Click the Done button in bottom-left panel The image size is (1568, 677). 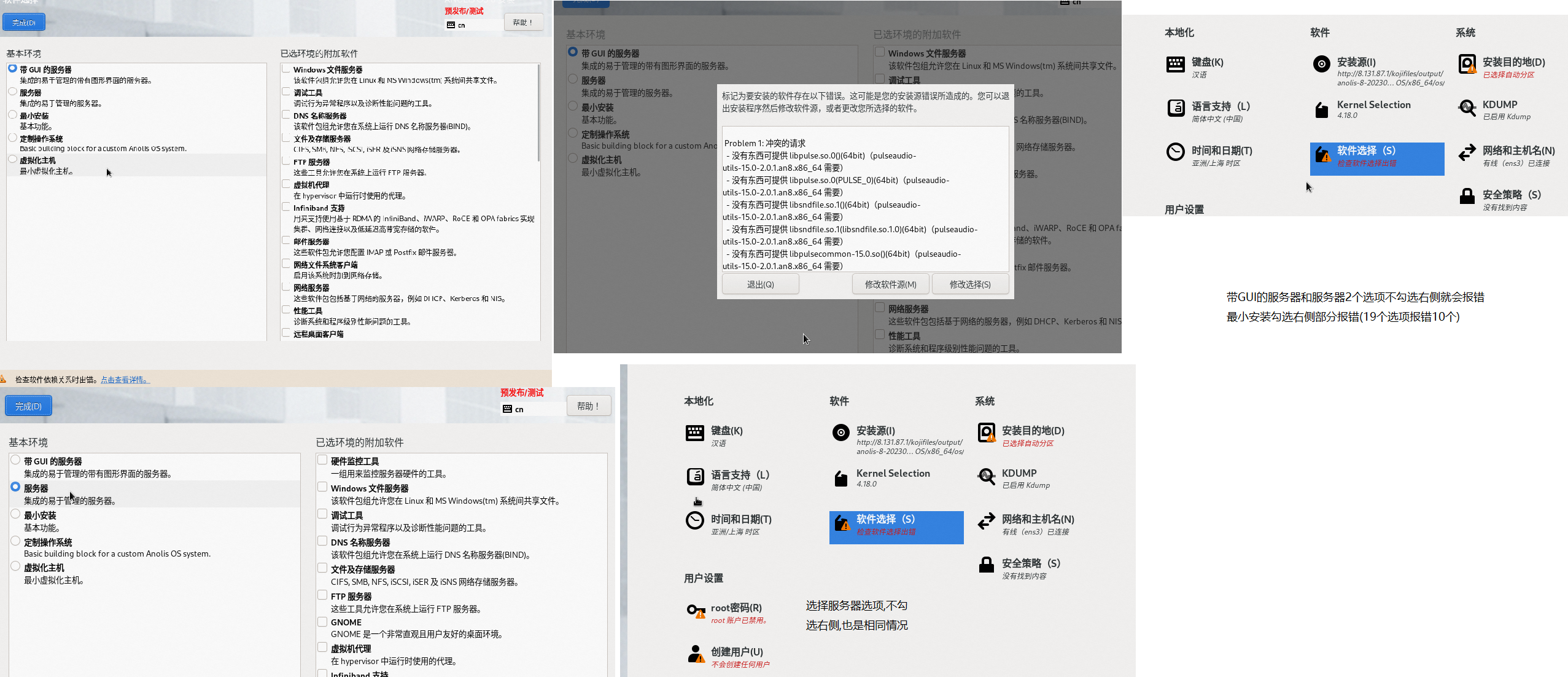pyautogui.click(x=28, y=406)
